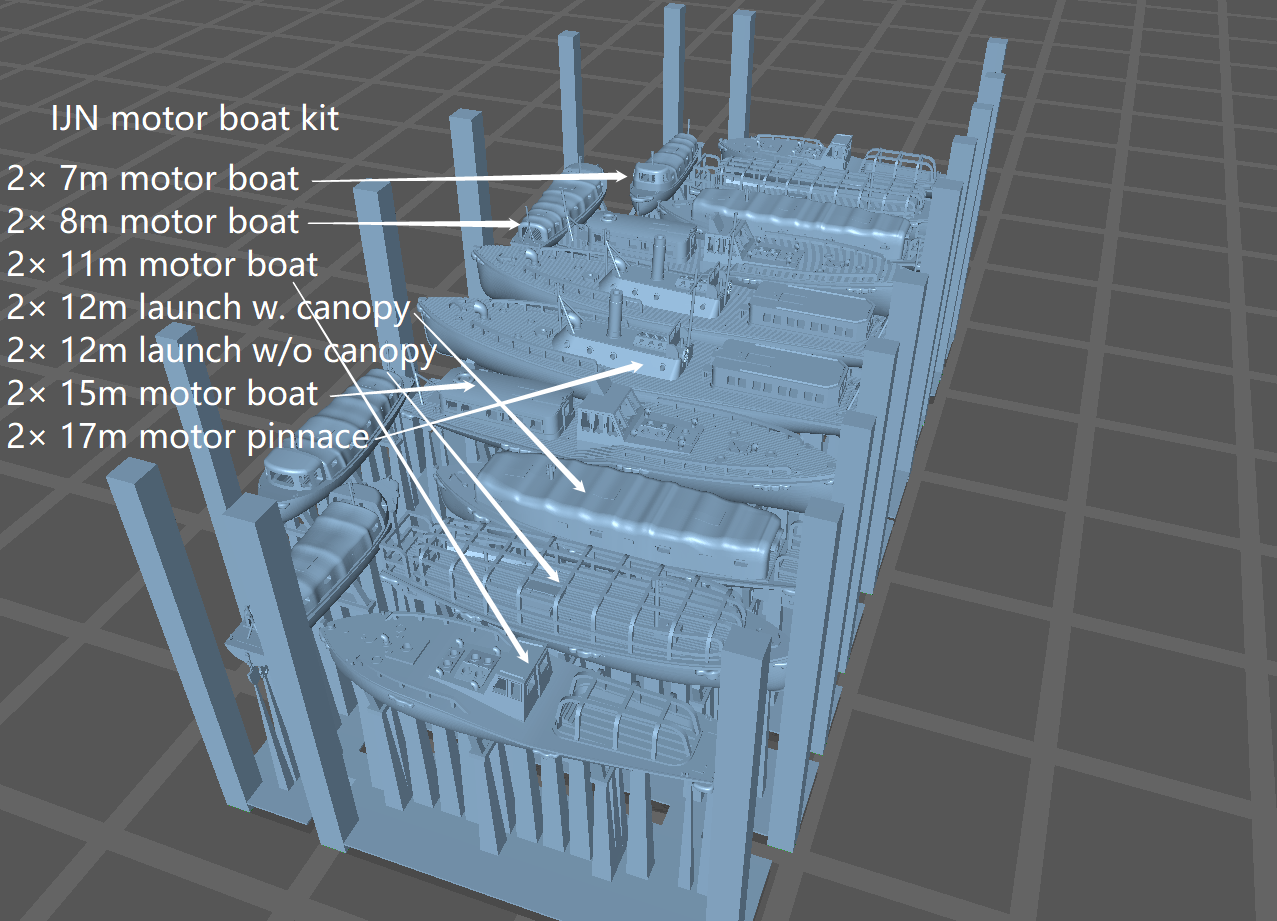Select the "2× 8m motor boat" label
This screenshot has width=1277, height=921.
pyautogui.click(x=152, y=222)
